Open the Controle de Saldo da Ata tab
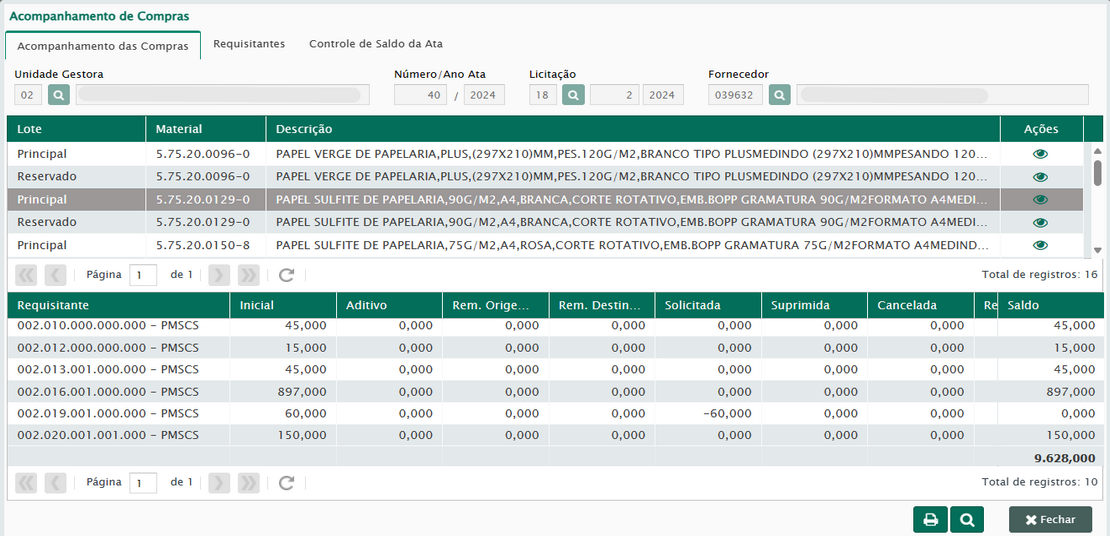This screenshot has width=1110, height=536. (375, 44)
